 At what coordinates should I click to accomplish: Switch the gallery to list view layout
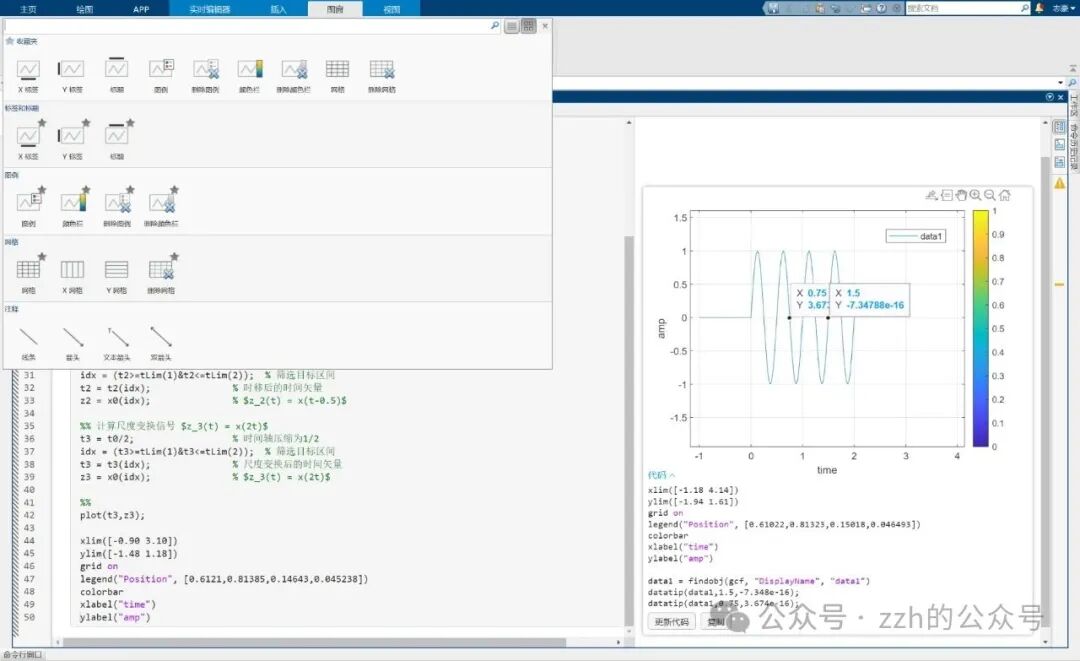coord(511,26)
